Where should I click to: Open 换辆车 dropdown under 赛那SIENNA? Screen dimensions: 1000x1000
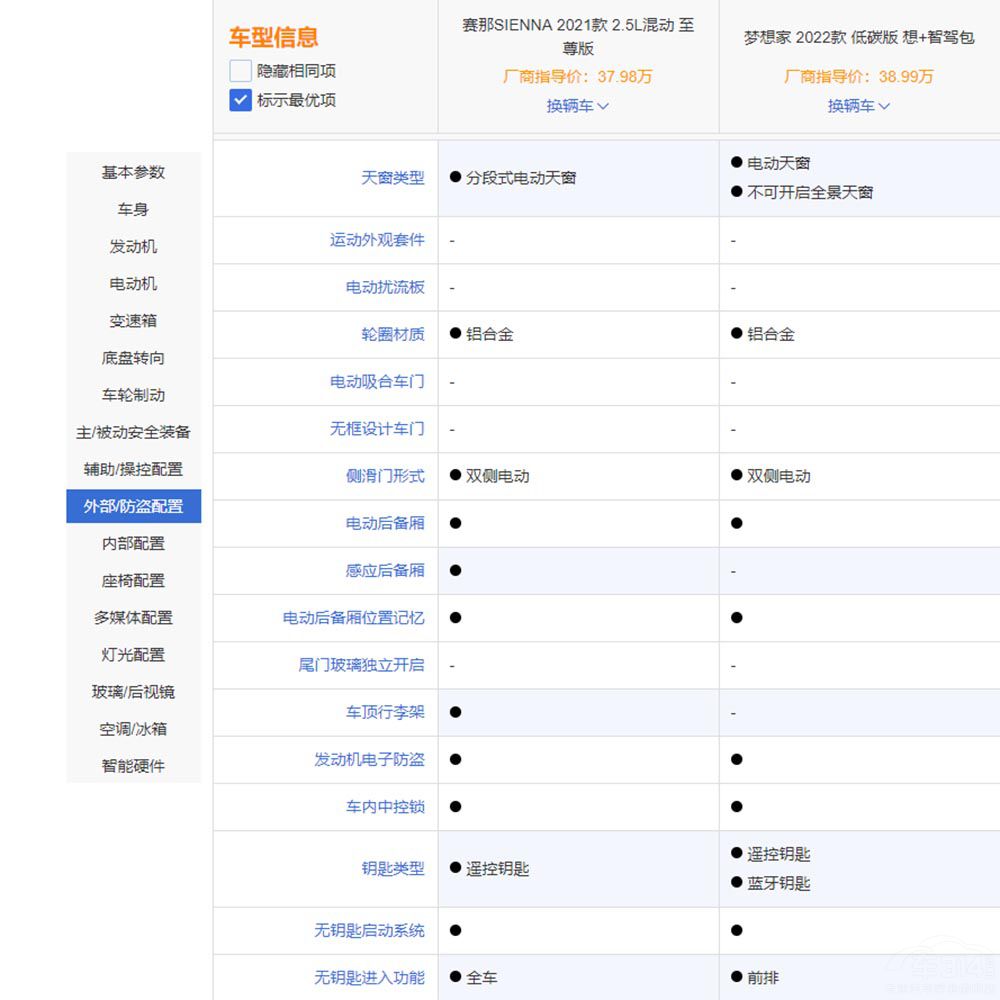[576, 106]
